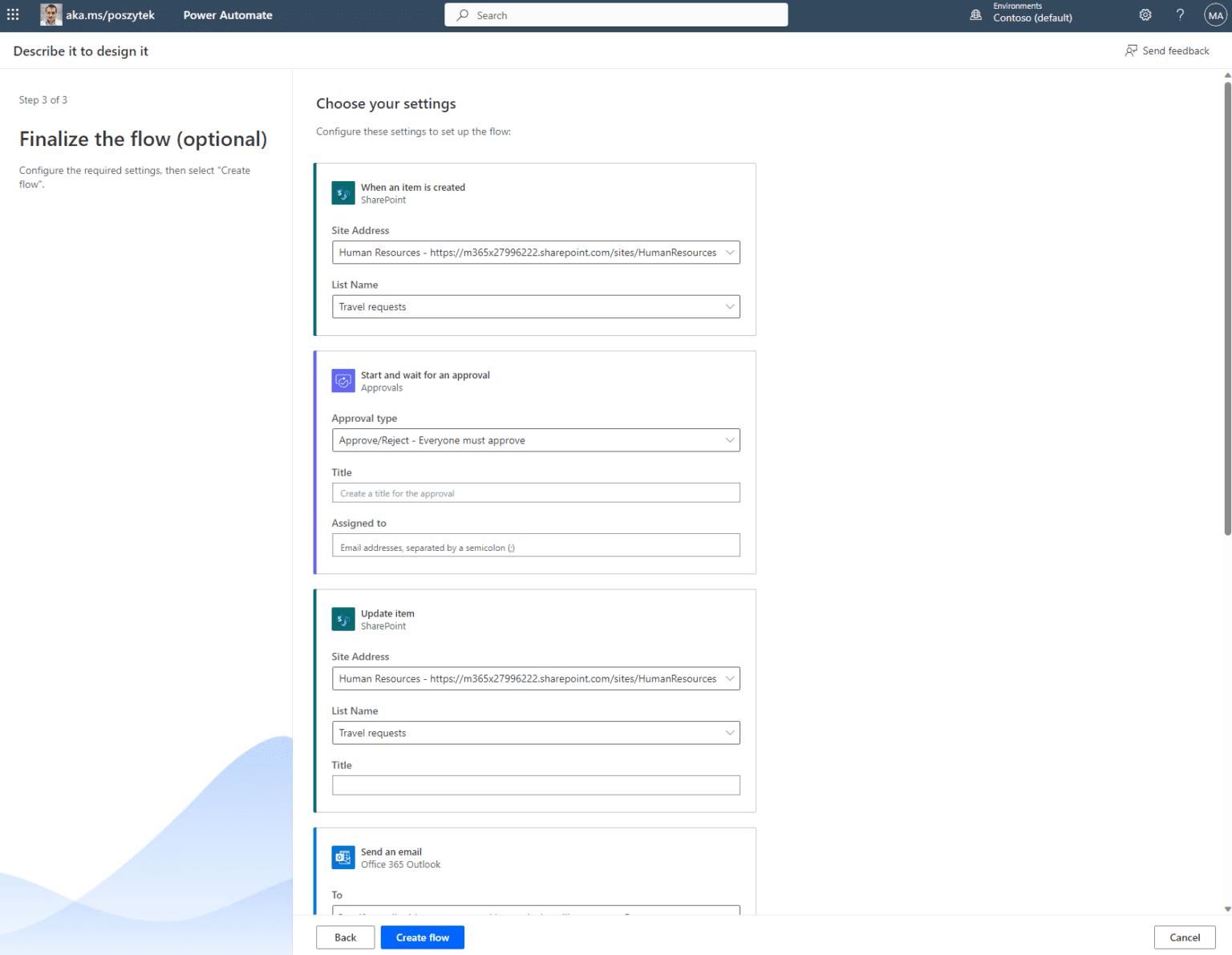Click the Environments icon in header

[x=976, y=15]
